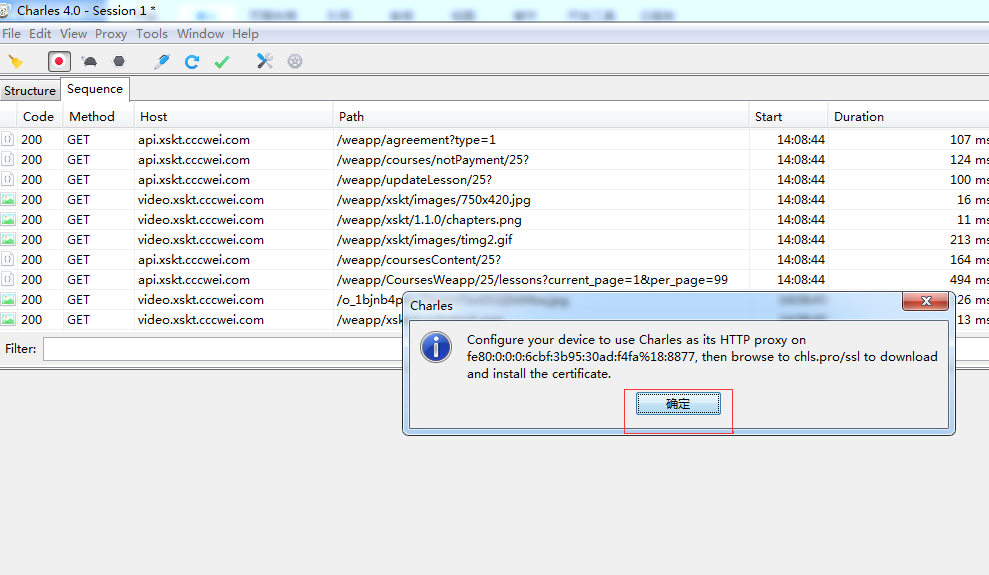
Task: Switch to the Sequence tab
Action: 95,89
